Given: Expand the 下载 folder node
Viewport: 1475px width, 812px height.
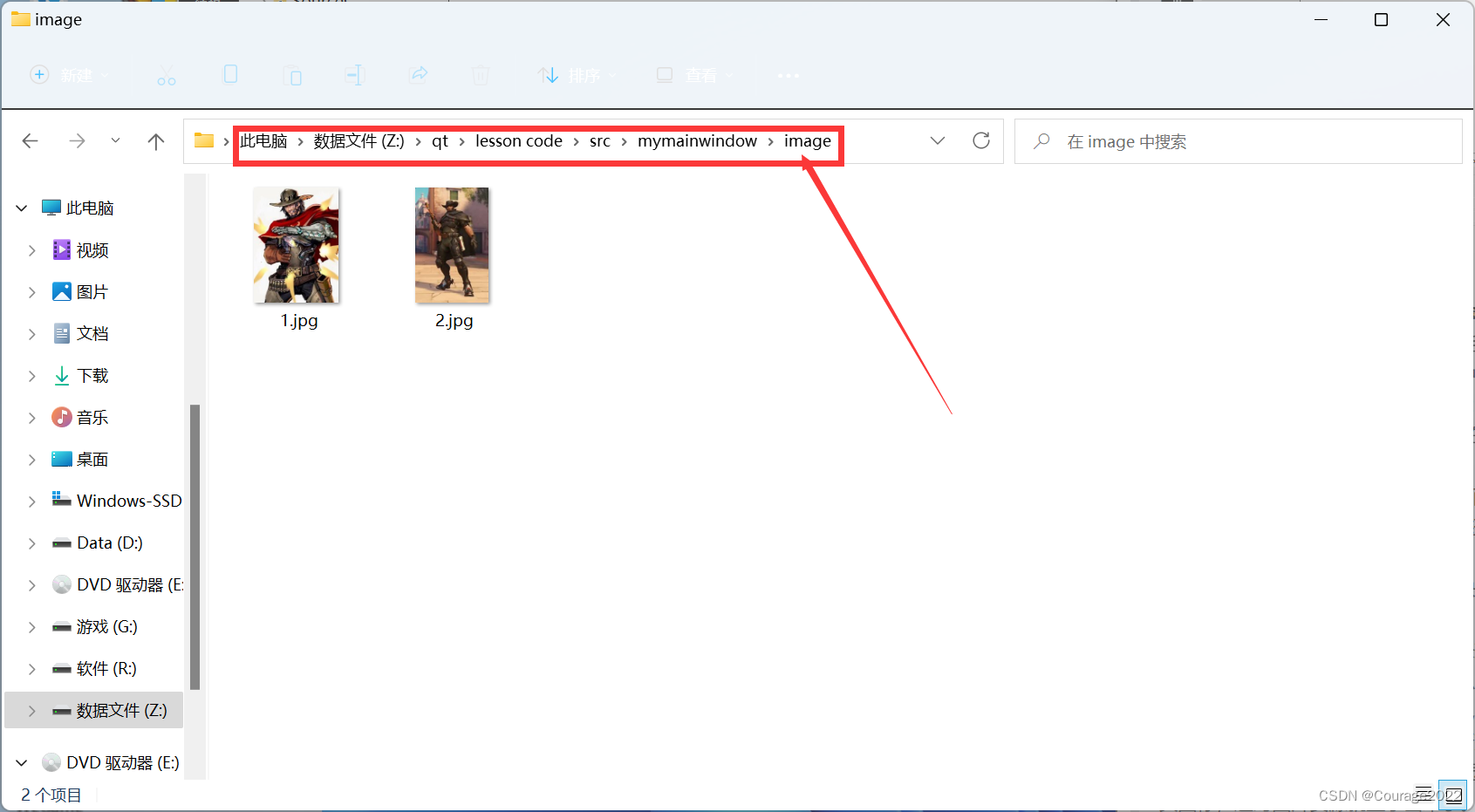Looking at the screenshot, I should pyautogui.click(x=32, y=376).
